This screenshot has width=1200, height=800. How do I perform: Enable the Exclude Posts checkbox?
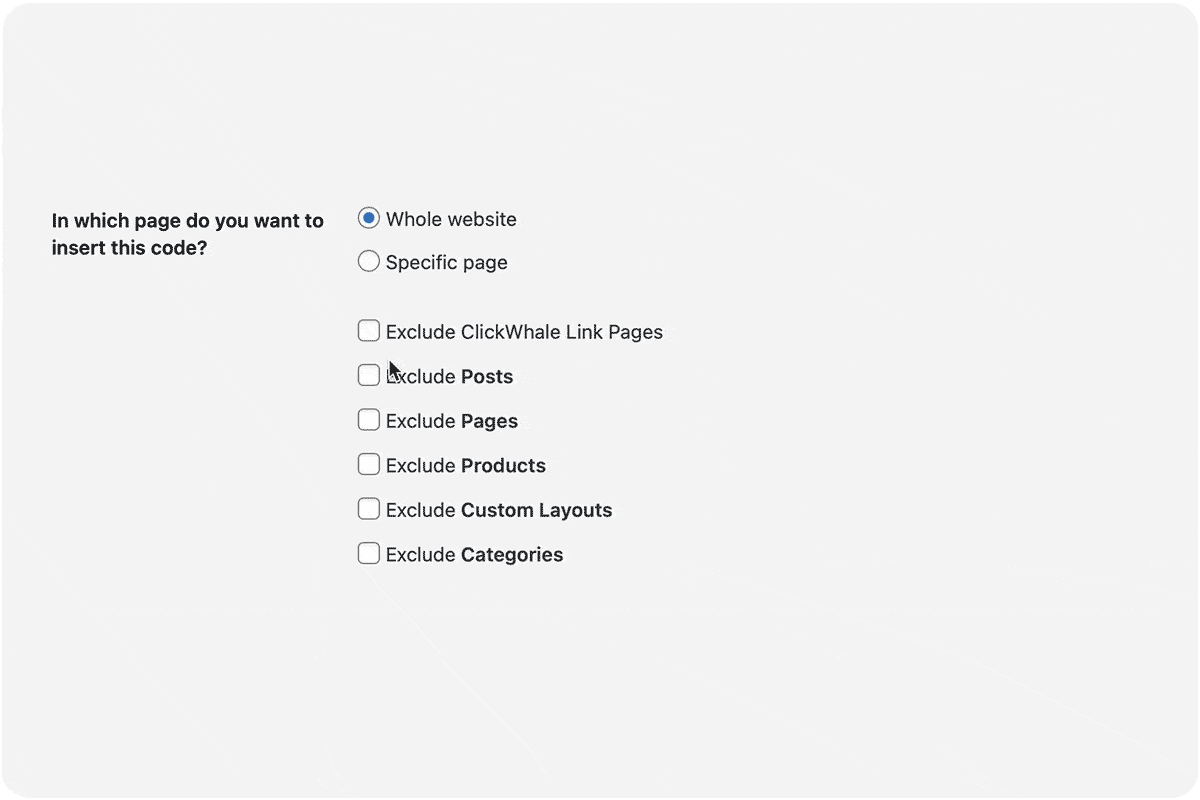(369, 376)
